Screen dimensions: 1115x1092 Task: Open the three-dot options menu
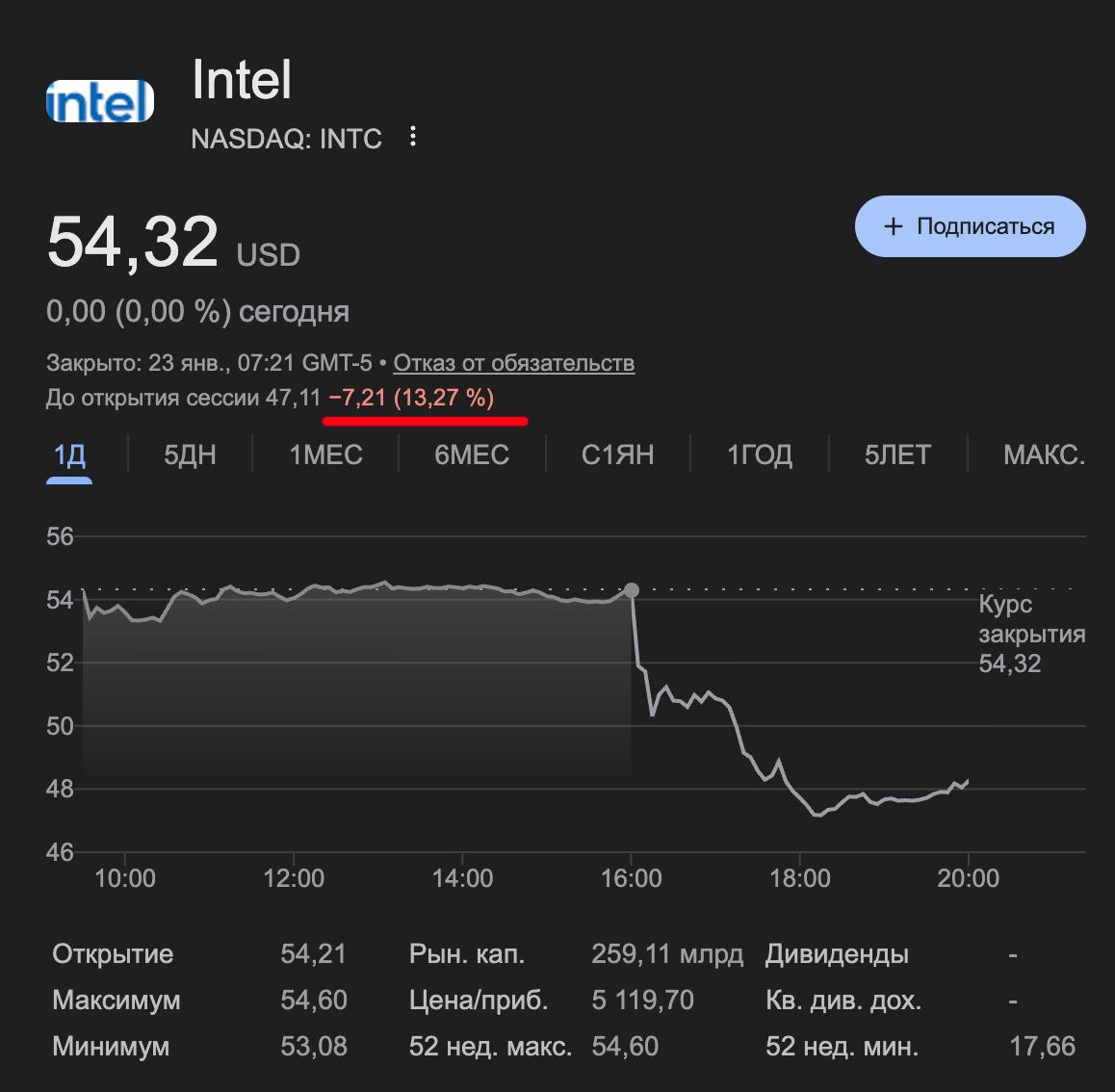413,137
